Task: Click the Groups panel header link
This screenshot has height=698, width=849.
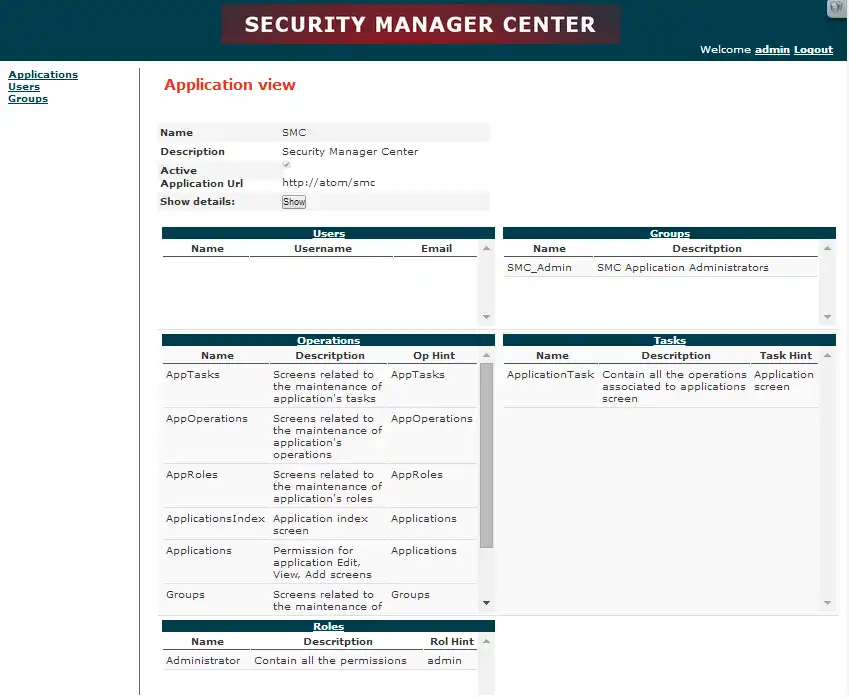Action: pyautogui.click(x=670, y=233)
